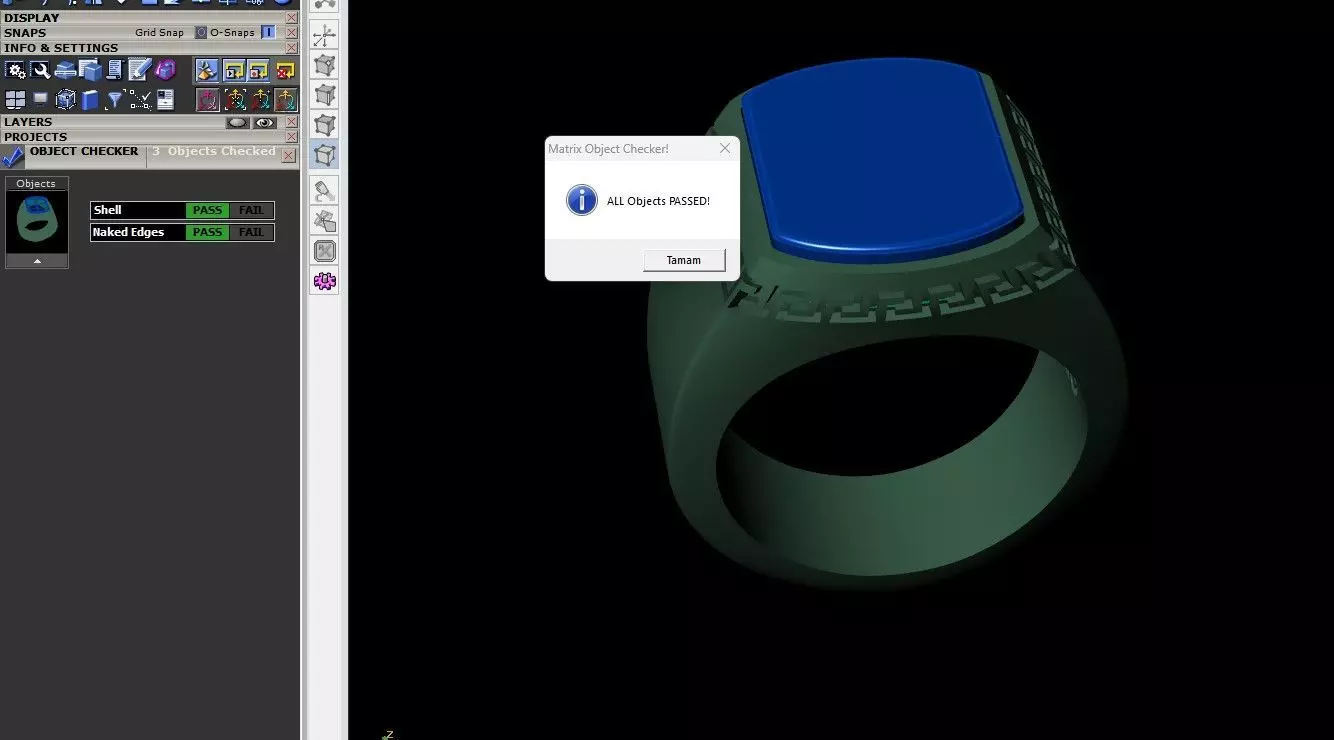Image resolution: width=1334 pixels, height=740 pixels.
Task: Select the highlighted cube view icon
Action: (x=325, y=155)
